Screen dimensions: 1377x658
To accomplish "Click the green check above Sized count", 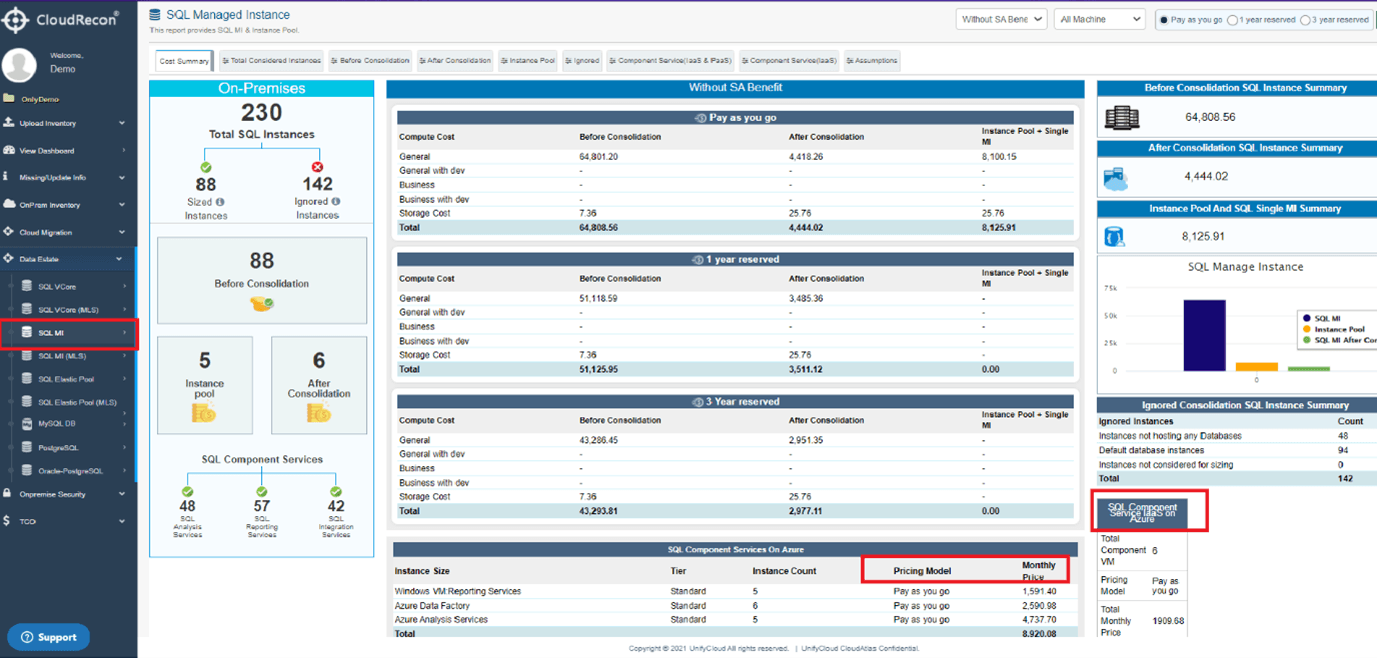I will click(x=206, y=168).
